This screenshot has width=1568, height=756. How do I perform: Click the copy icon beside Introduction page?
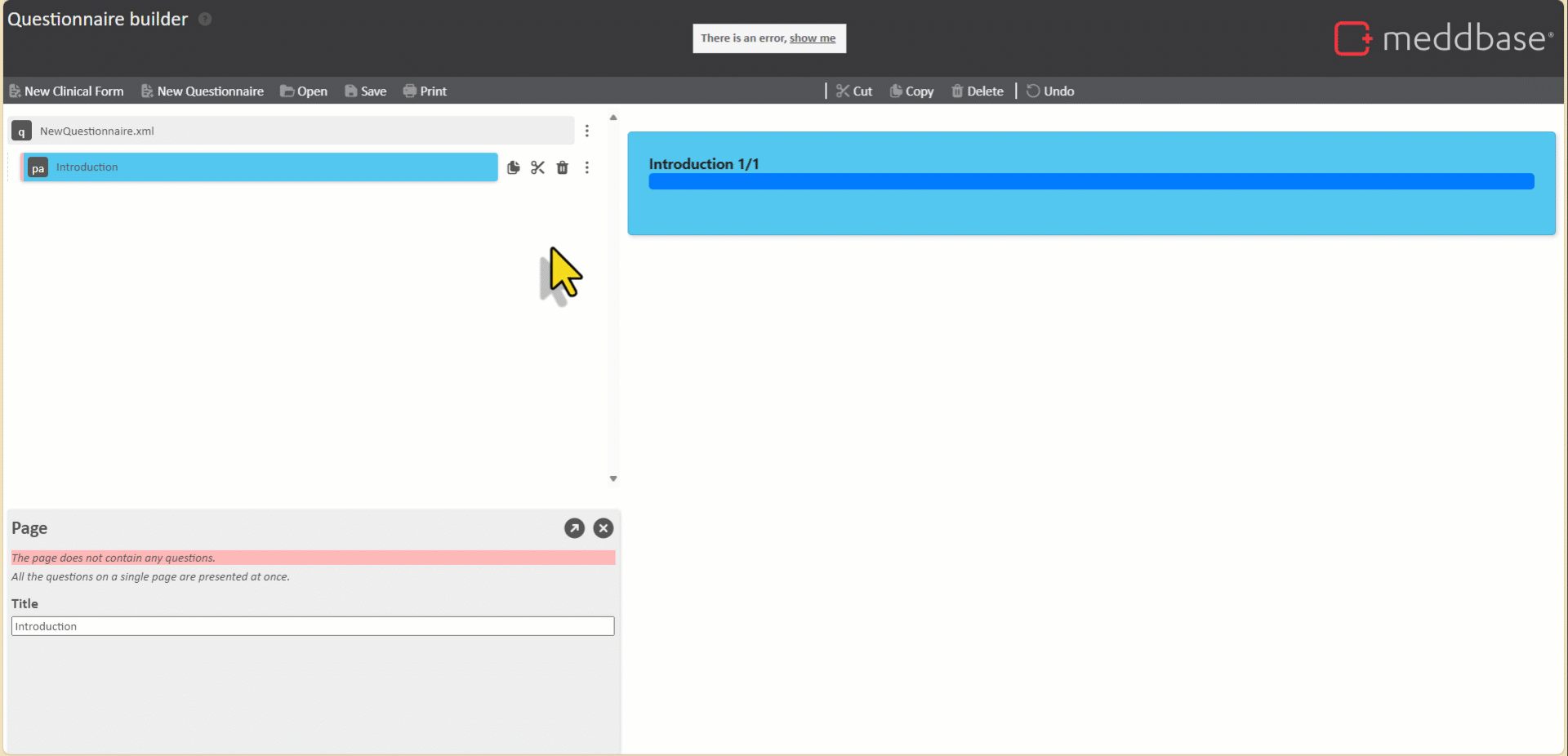click(x=513, y=167)
